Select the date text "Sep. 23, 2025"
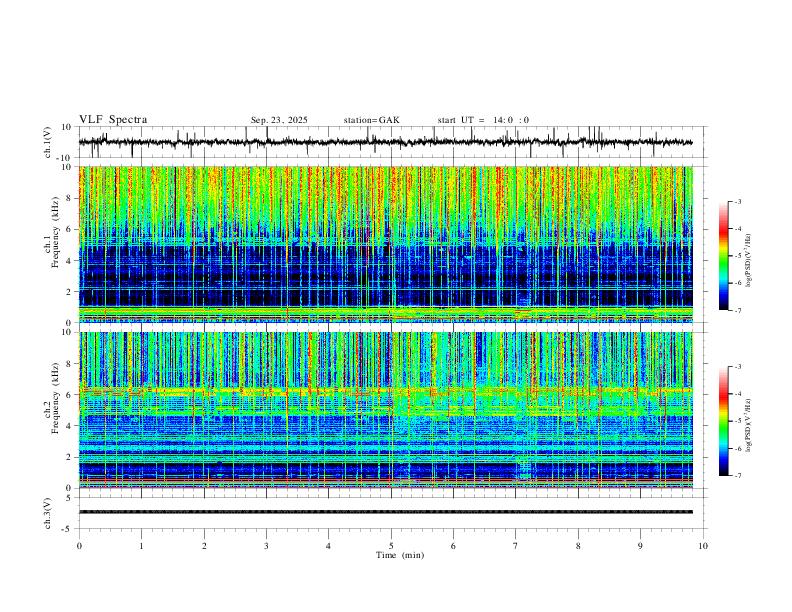This screenshot has height=612, width=792. tap(279, 120)
